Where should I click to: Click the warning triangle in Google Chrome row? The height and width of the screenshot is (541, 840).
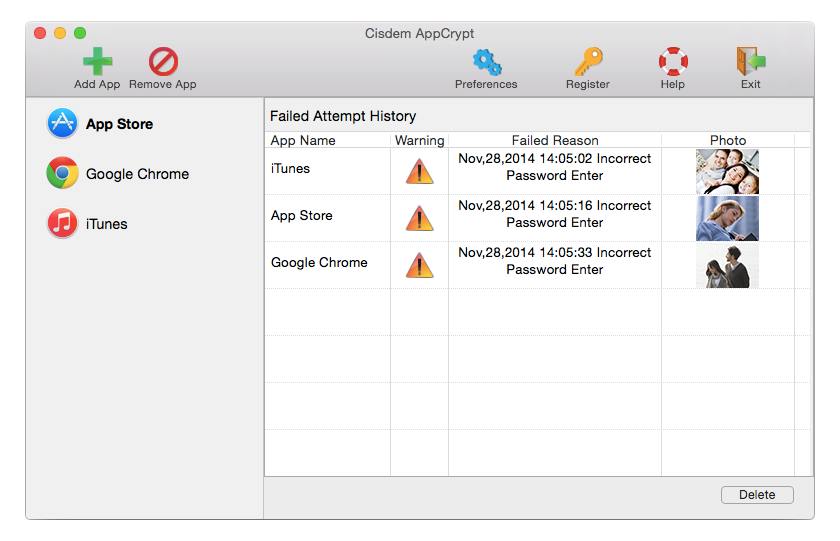[419, 265]
